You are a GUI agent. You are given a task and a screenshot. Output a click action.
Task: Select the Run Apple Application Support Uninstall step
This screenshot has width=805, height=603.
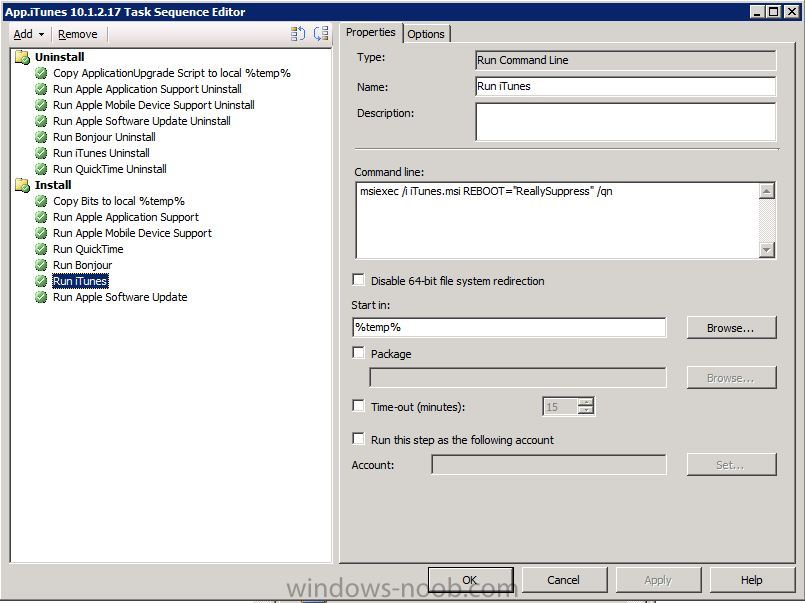147,89
